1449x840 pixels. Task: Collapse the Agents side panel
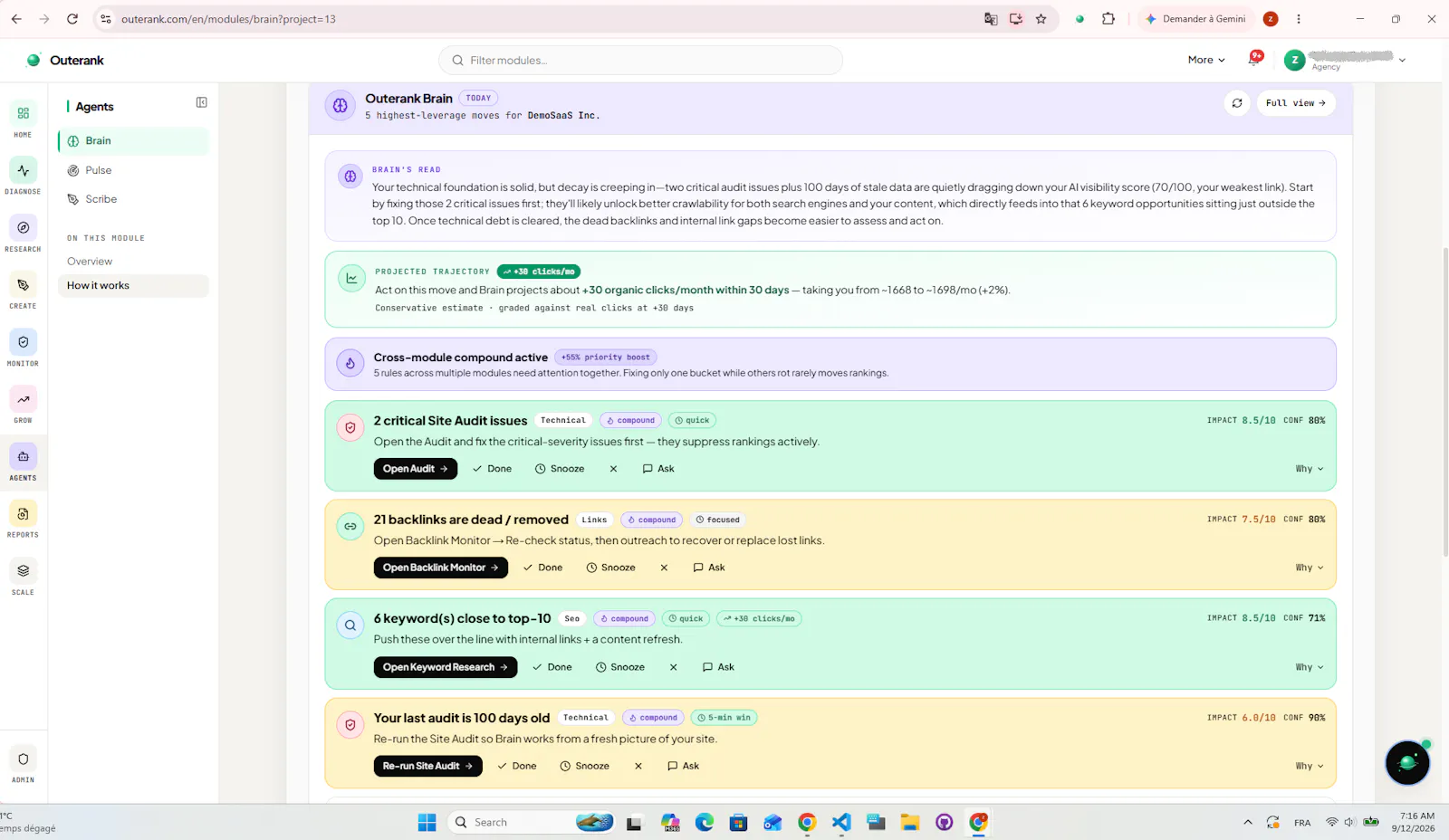[x=201, y=102]
